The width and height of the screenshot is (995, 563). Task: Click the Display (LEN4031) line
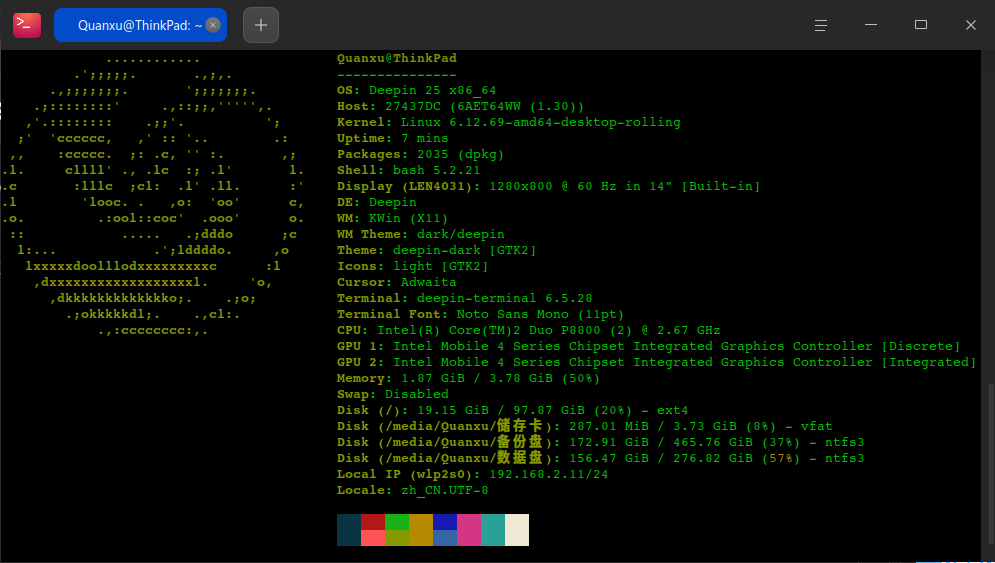tap(548, 186)
